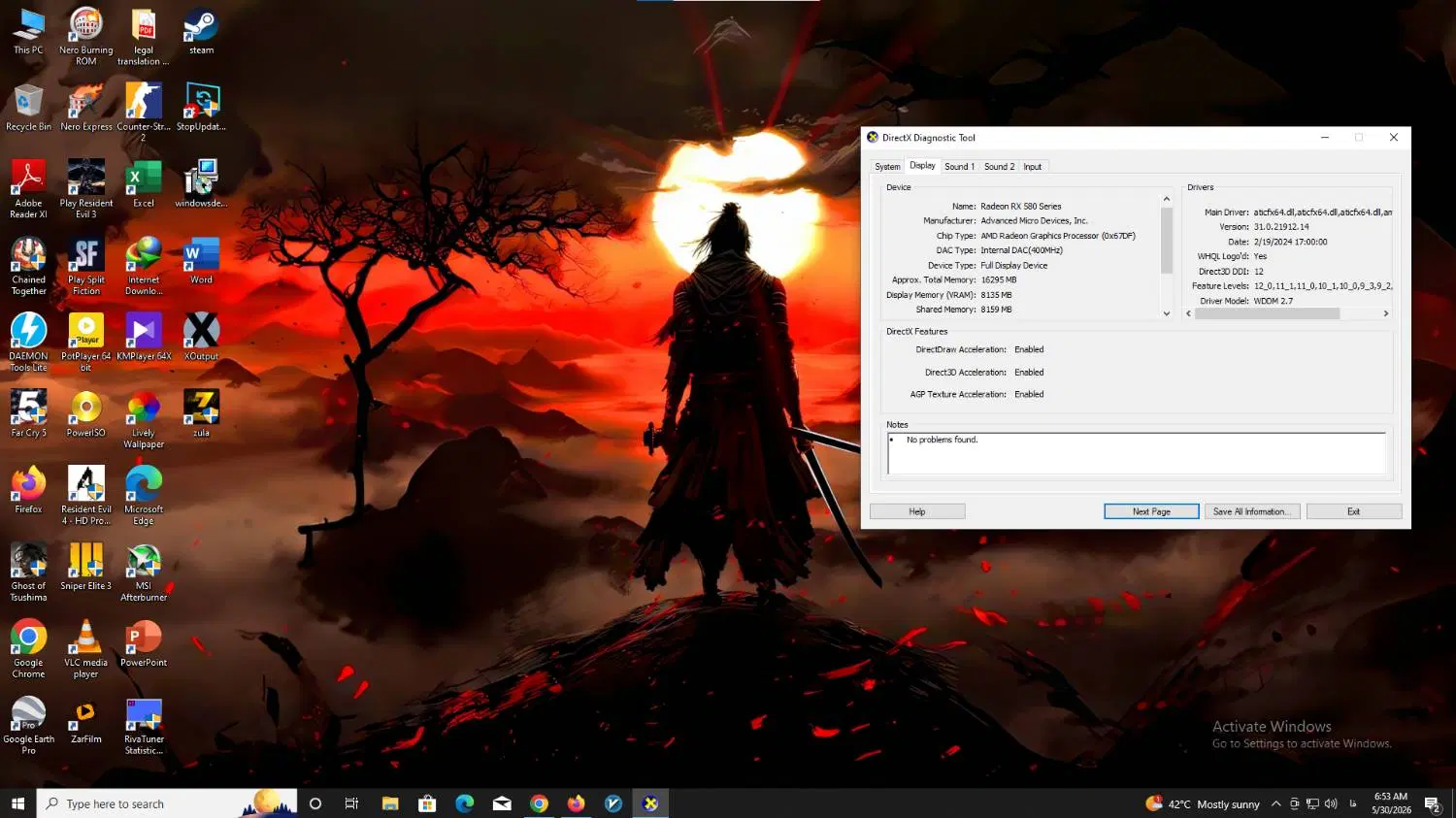This screenshot has width=1456, height=818.
Task: Open the Recycle Bin
Action: coord(28,108)
